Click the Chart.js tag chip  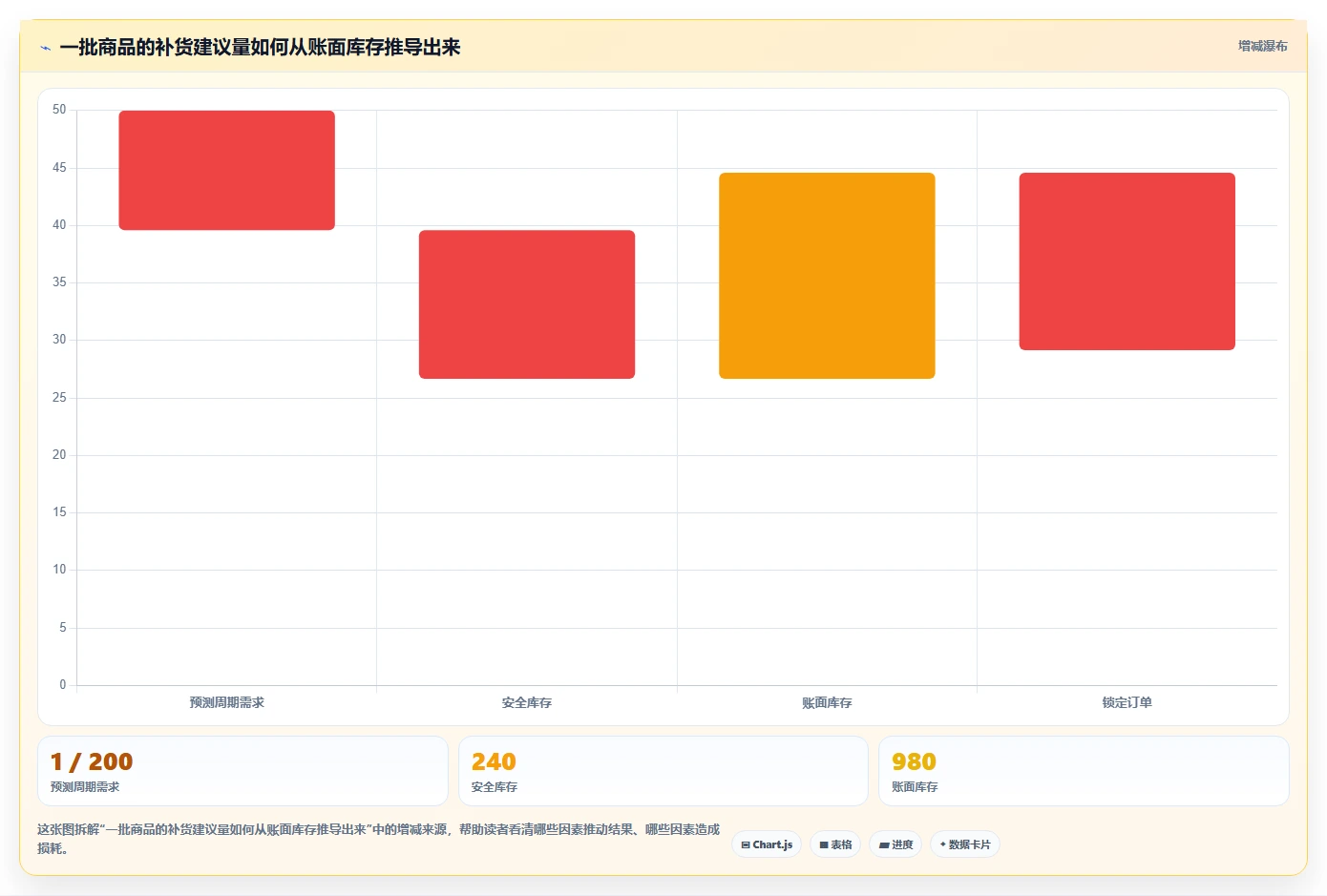coord(767,844)
